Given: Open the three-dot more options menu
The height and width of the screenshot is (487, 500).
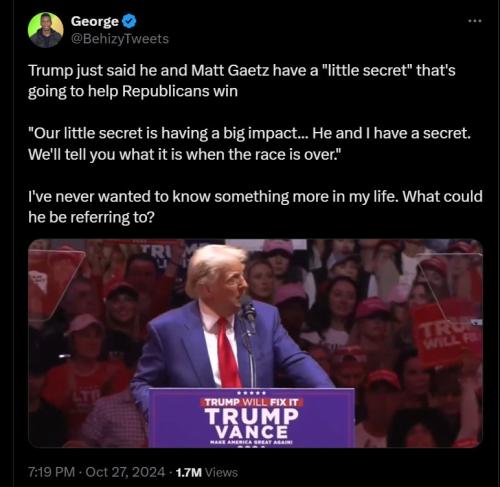Looking at the screenshot, I should pyautogui.click(x=475, y=21).
